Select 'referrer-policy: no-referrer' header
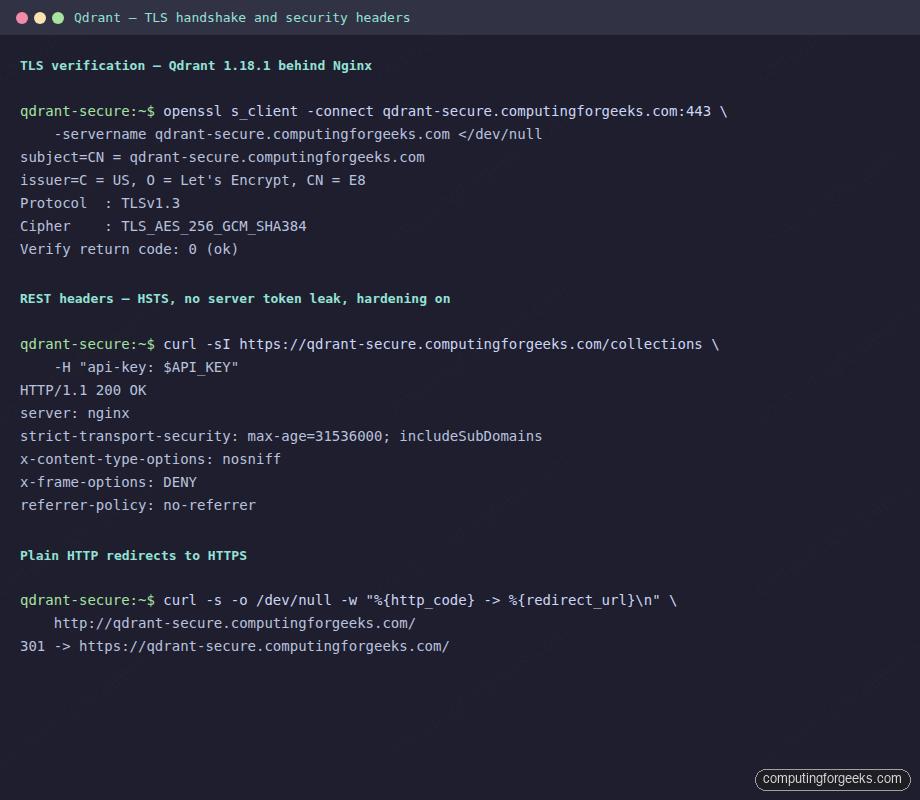This screenshot has height=800, width=920. pyautogui.click(x=138, y=505)
